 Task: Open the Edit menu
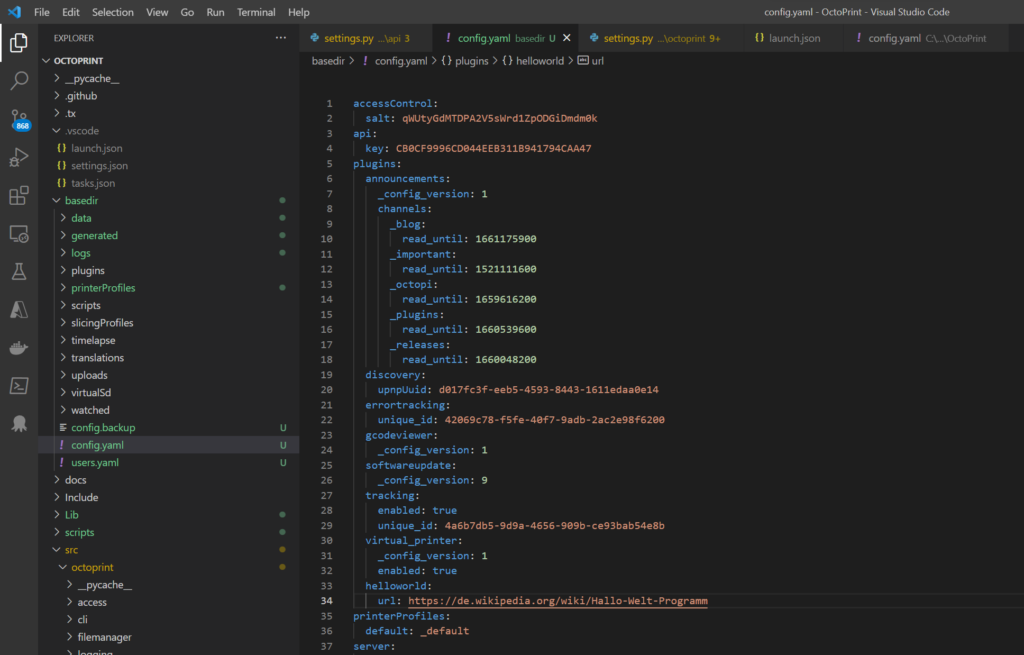click(71, 12)
